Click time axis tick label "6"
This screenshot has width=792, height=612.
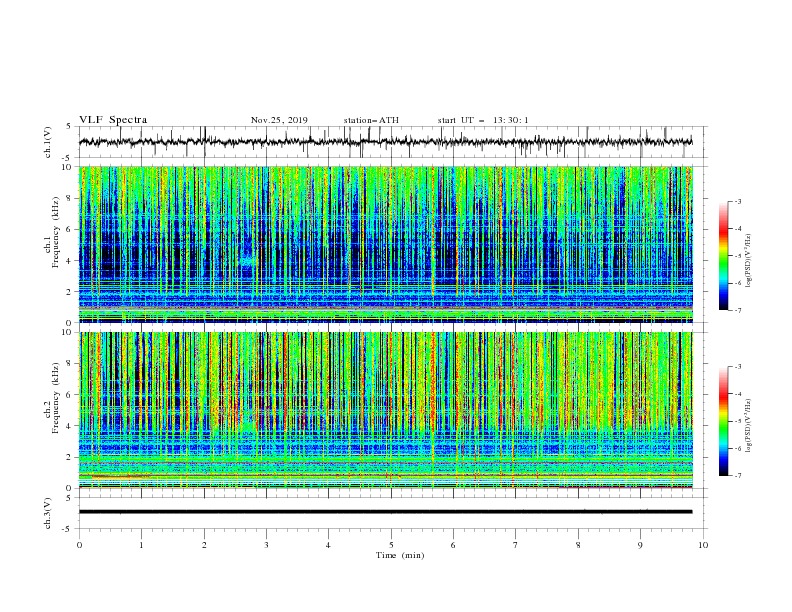pyautogui.click(x=453, y=545)
